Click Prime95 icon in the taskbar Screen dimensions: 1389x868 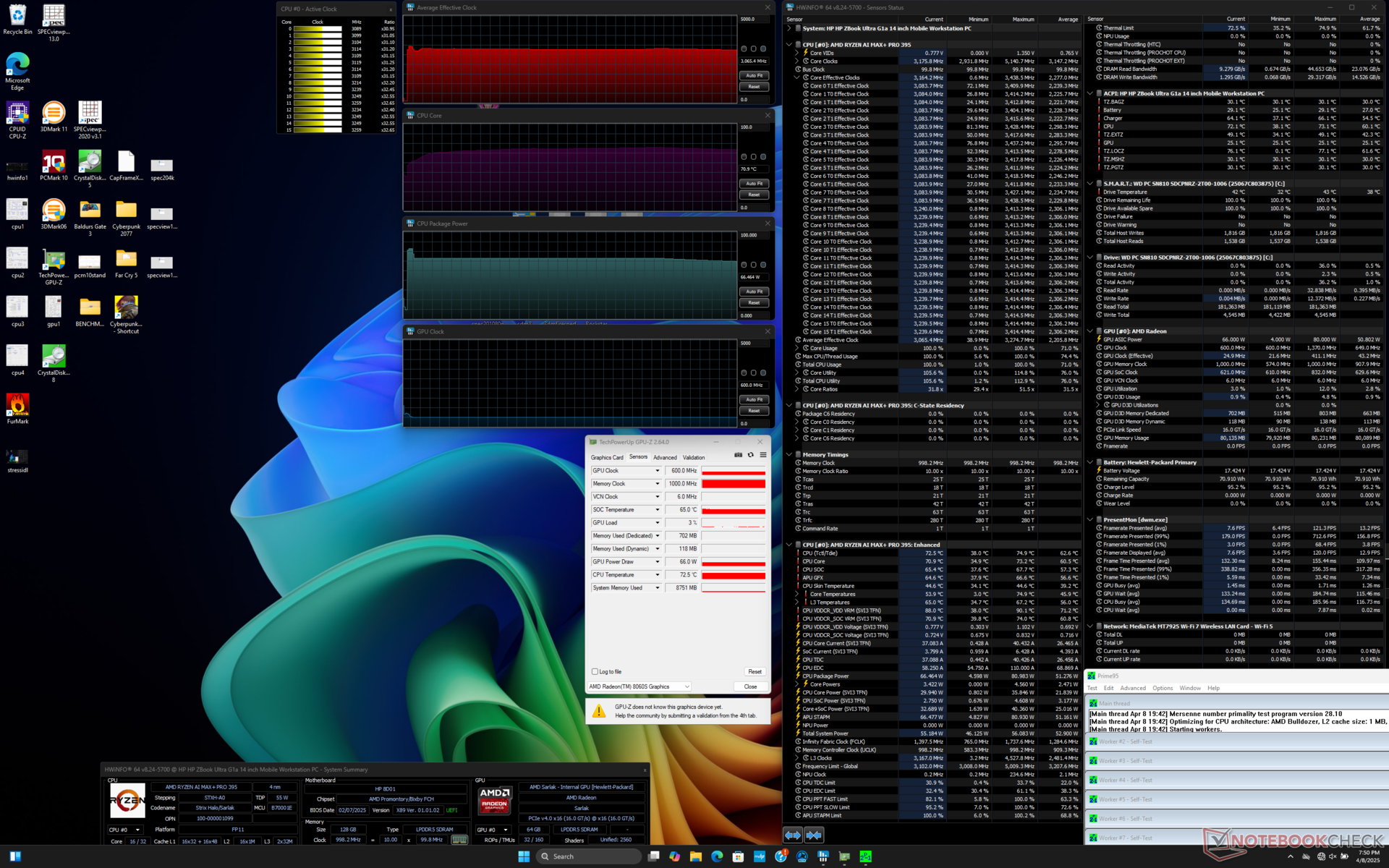865,856
